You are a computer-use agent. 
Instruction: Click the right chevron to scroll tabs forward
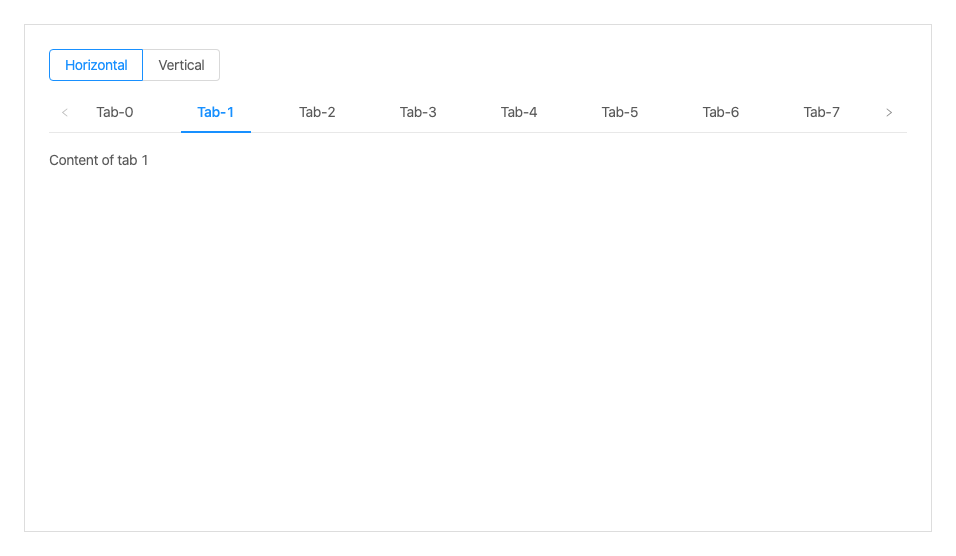tap(889, 112)
